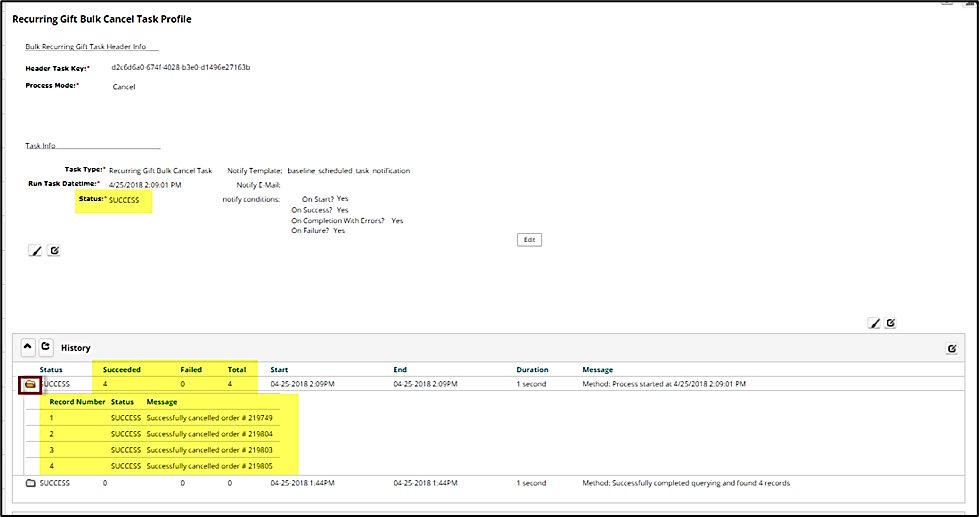Click the Edit button under notify conditions
979x517 pixels.
[529, 240]
